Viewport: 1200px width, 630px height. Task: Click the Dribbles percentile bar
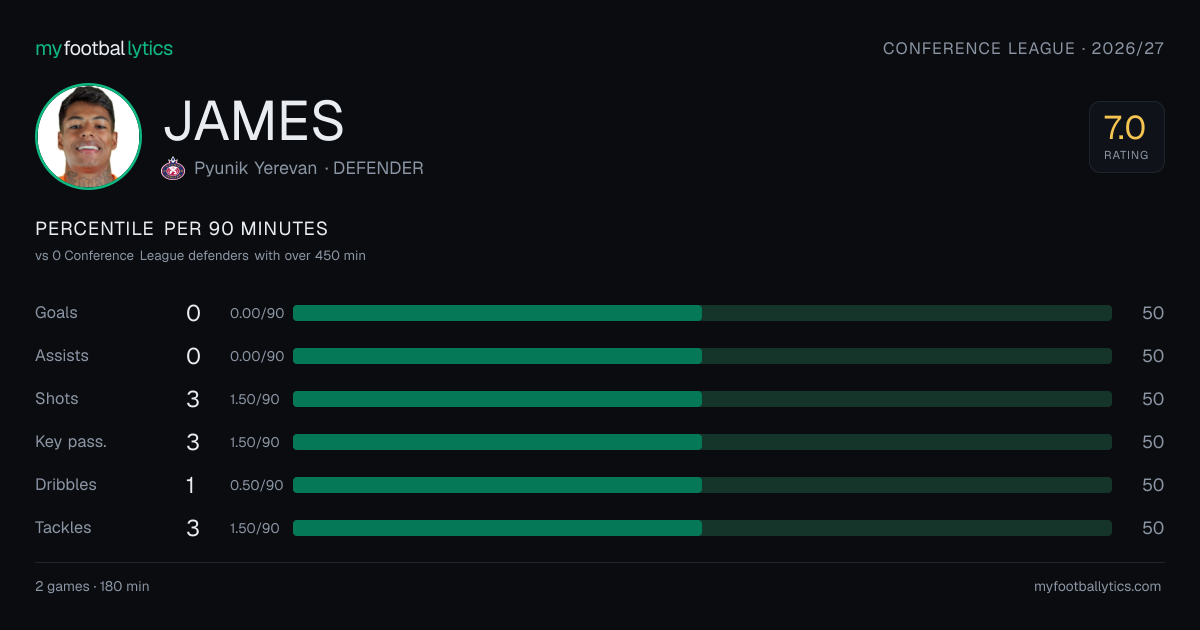tap(702, 485)
